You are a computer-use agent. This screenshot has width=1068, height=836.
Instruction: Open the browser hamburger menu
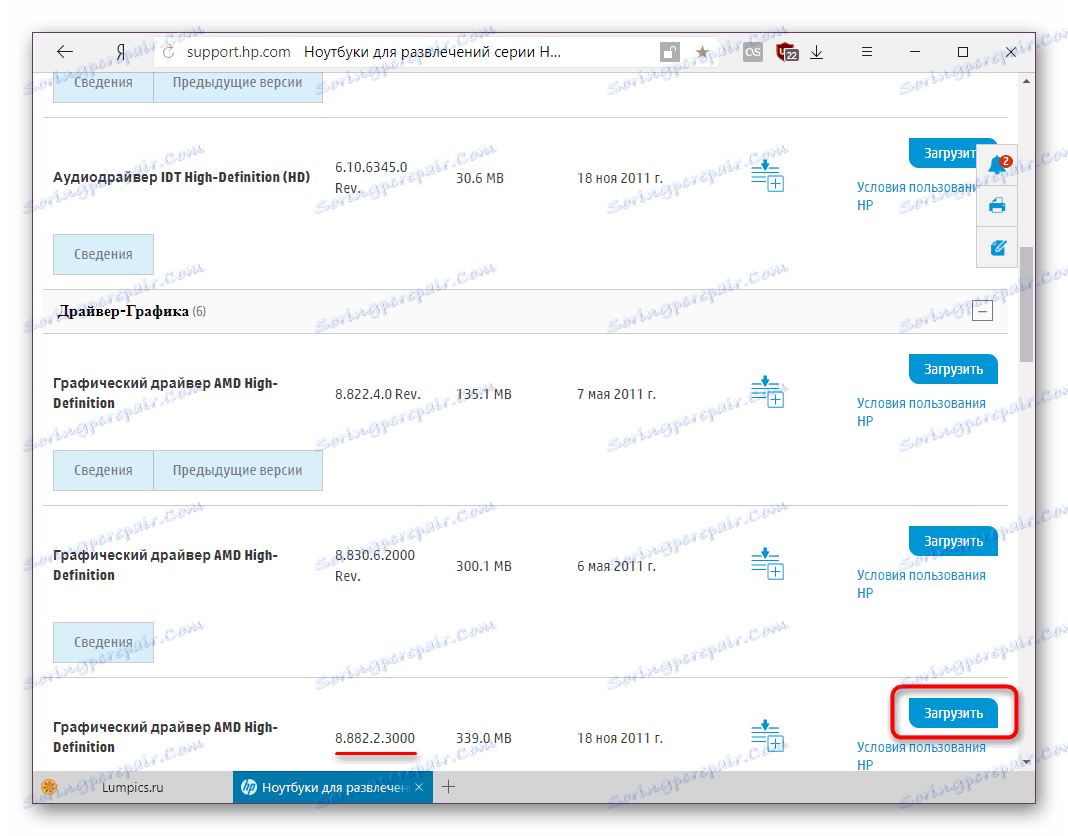tap(866, 52)
